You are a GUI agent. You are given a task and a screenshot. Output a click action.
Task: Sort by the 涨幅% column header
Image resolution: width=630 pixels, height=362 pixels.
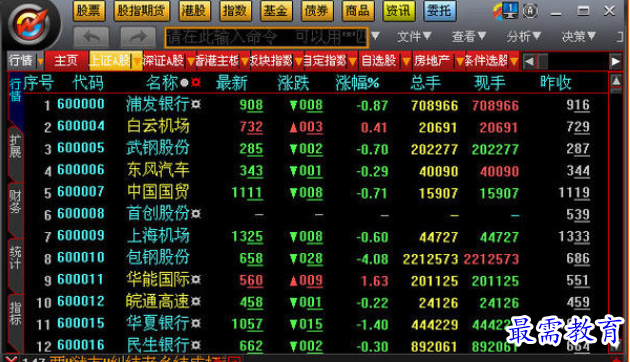pyautogui.click(x=358, y=83)
